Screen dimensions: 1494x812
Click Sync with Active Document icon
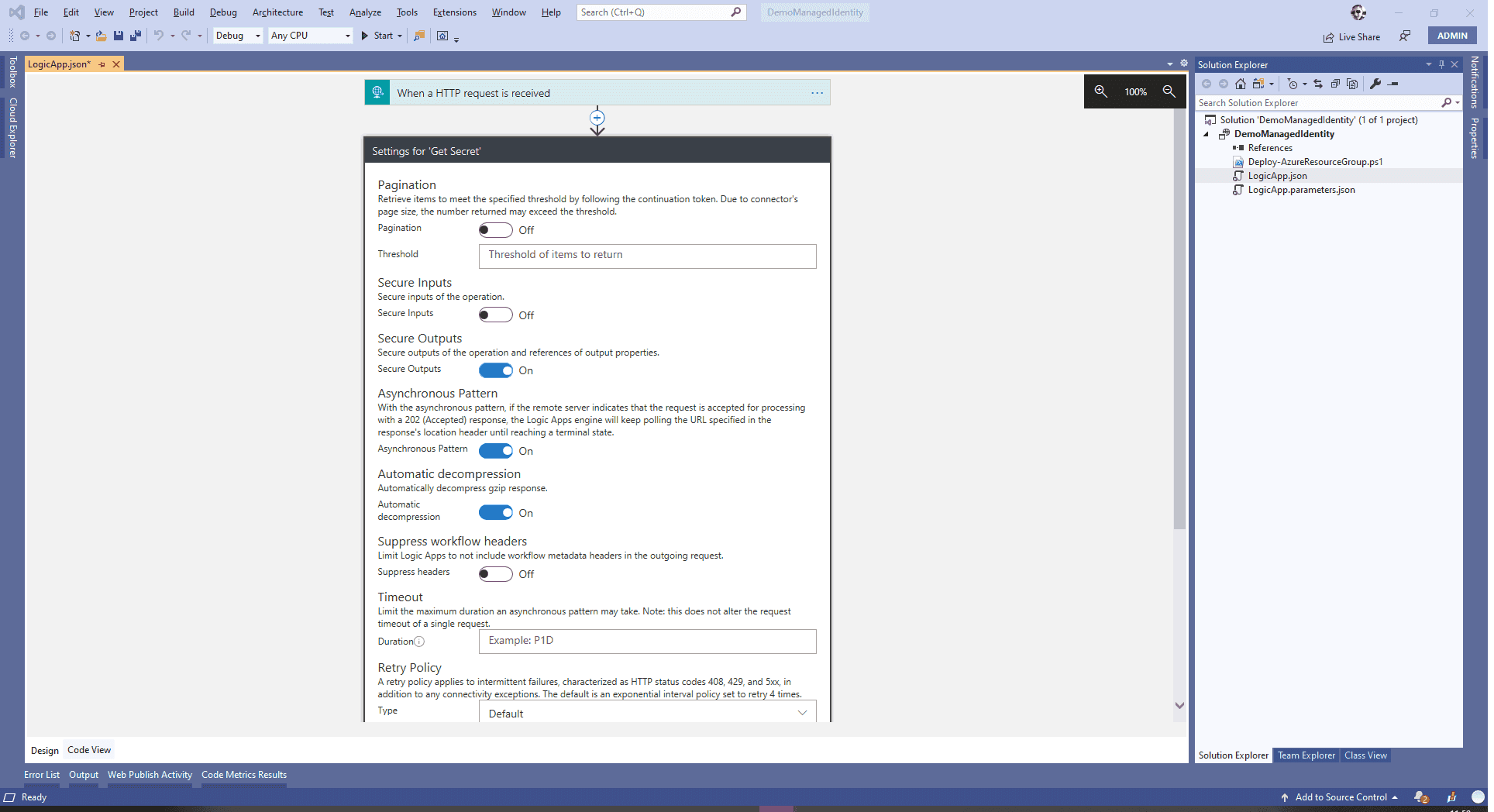click(x=1318, y=84)
